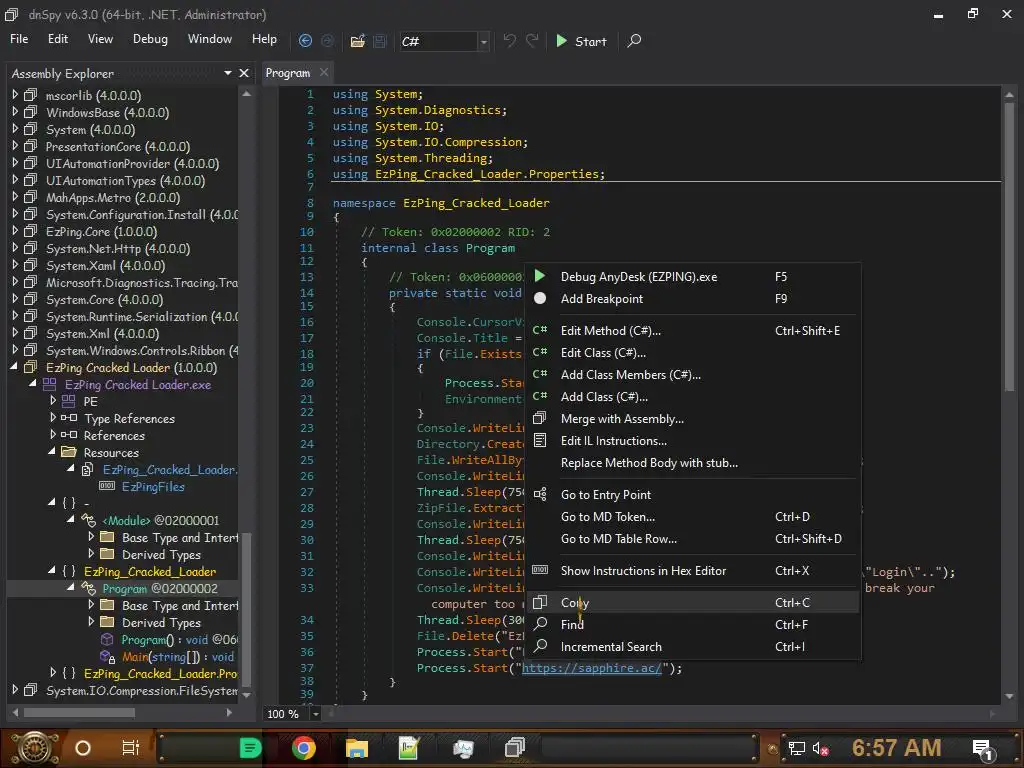Click the search magnifier toolbar icon
This screenshot has height=768, width=1024.
[x=634, y=41]
